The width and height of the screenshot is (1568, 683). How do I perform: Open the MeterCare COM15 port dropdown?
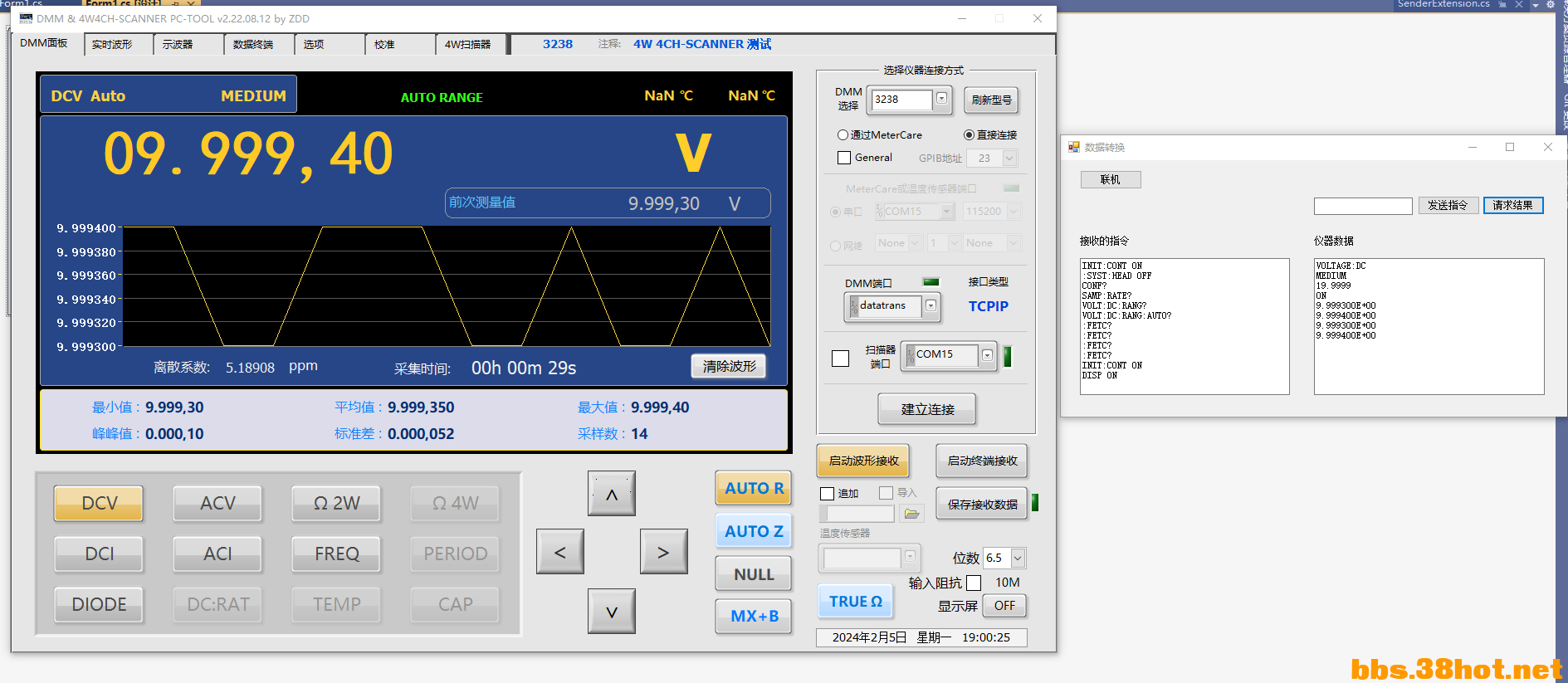tap(947, 212)
